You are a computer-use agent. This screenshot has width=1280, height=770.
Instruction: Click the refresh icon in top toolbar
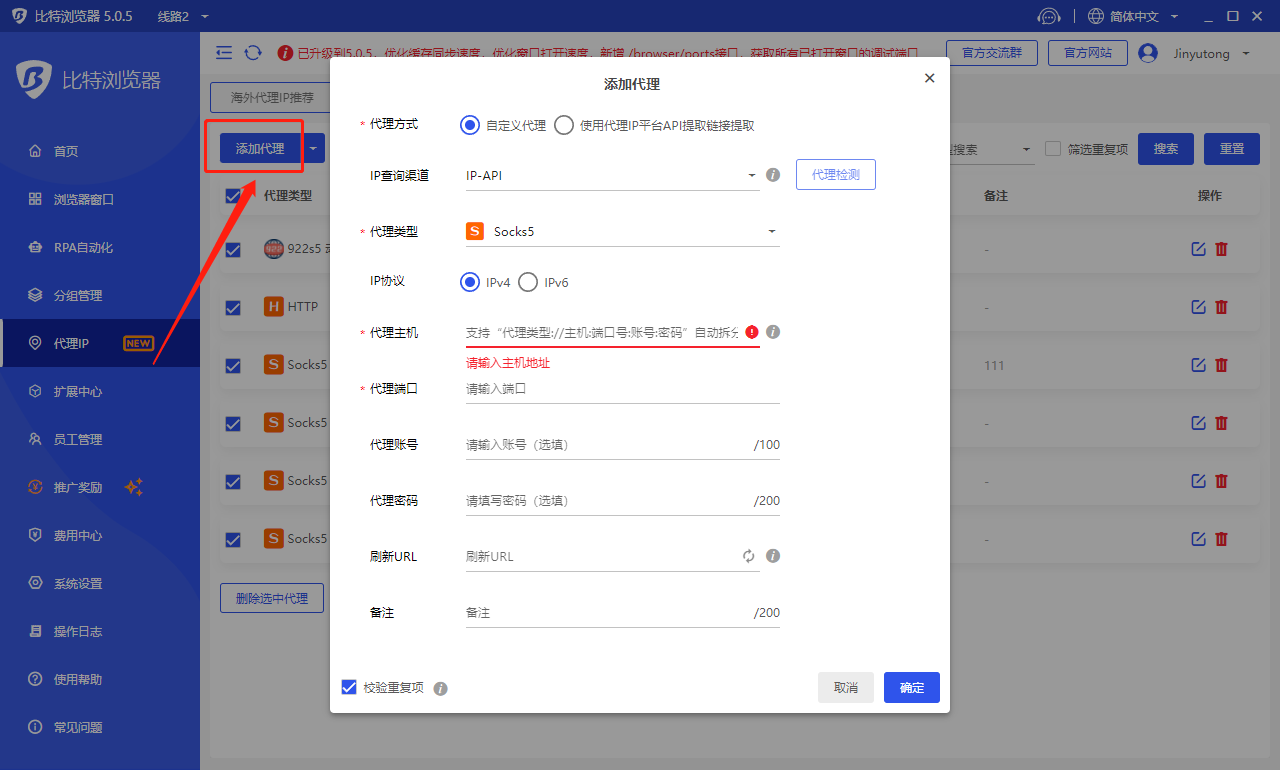[x=253, y=53]
